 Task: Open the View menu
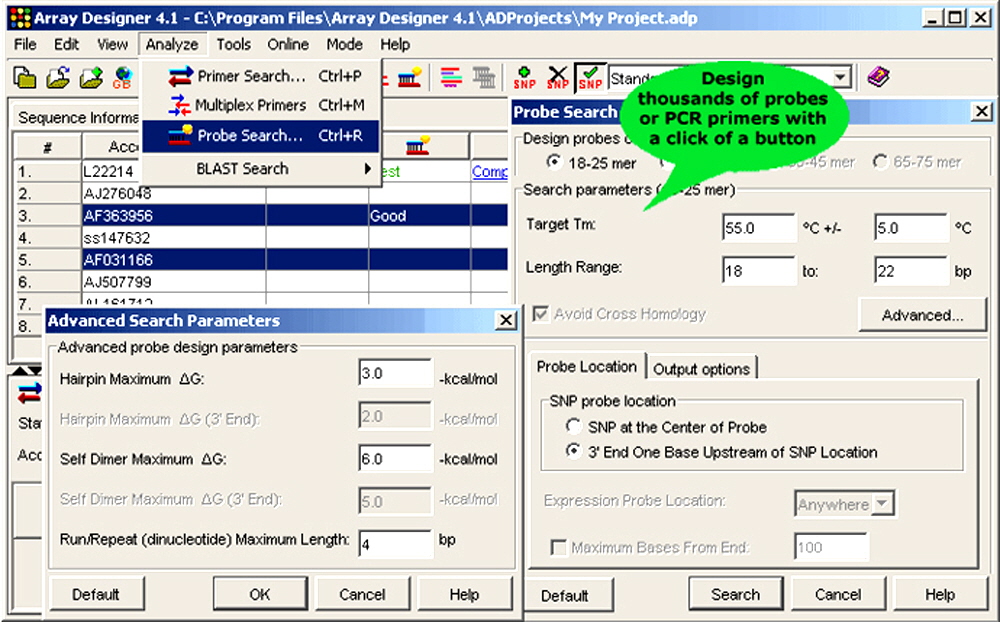112,44
